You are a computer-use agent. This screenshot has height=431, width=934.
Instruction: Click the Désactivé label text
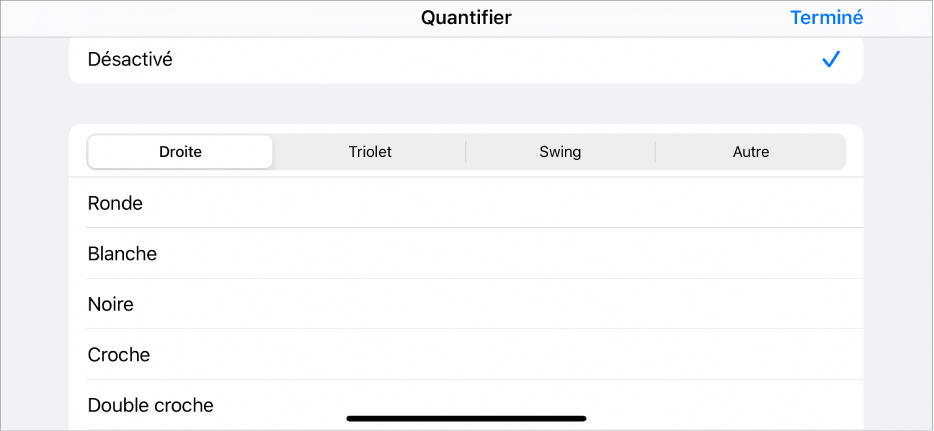tap(130, 60)
